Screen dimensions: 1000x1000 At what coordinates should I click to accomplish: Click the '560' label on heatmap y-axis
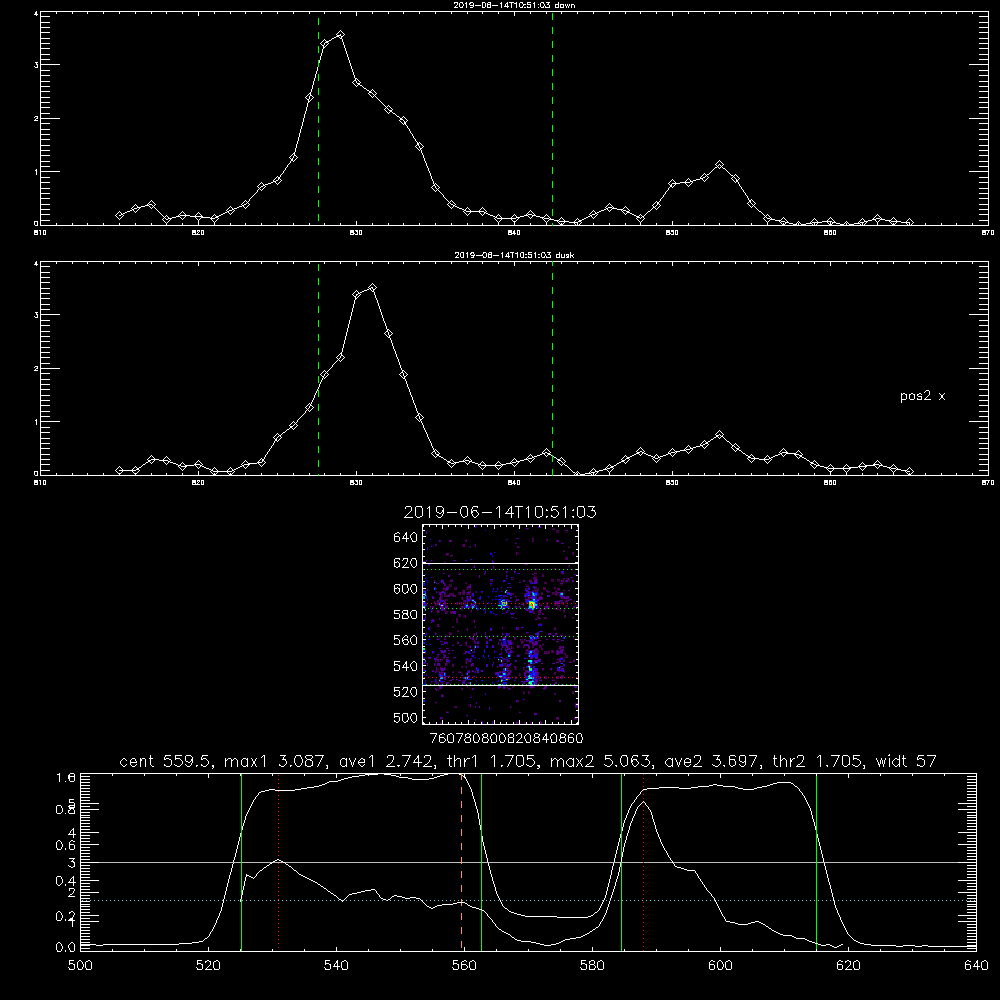(405, 640)
